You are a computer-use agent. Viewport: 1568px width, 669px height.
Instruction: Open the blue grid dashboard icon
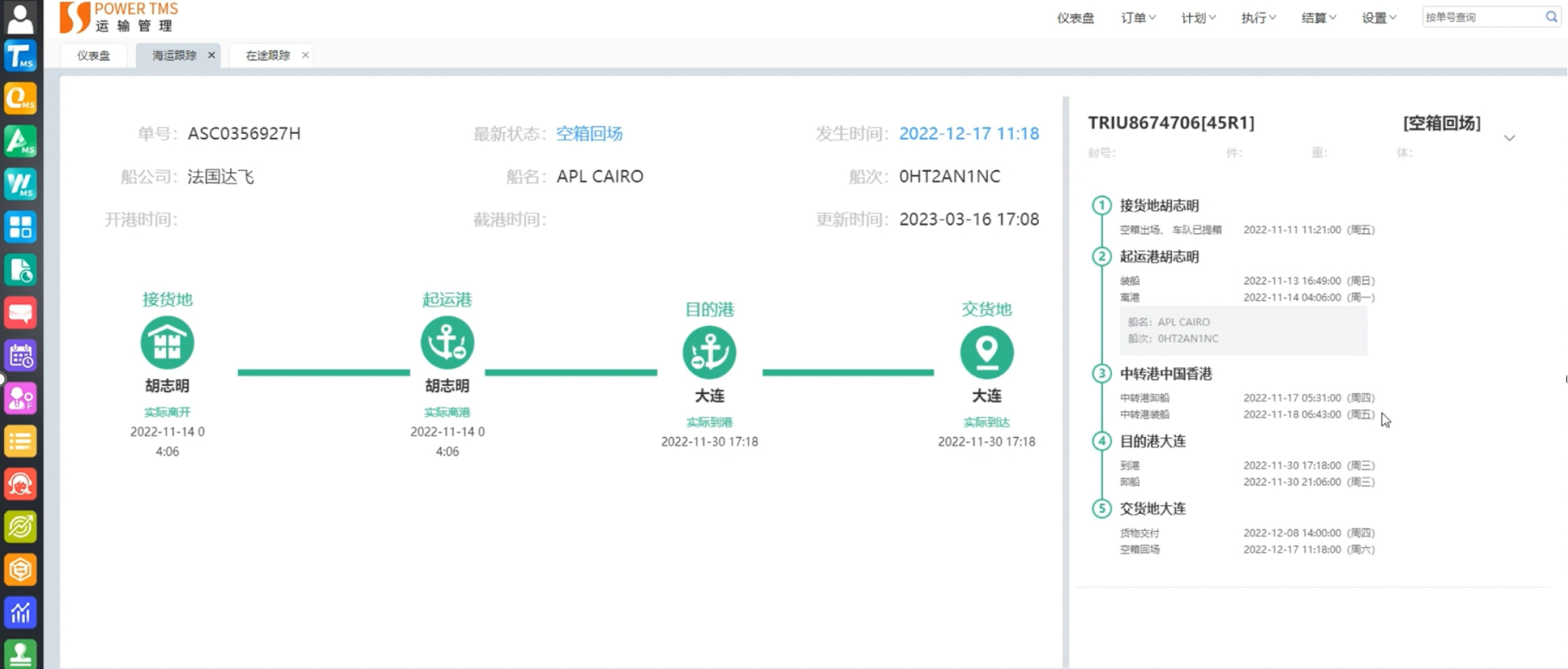(20, 227)
